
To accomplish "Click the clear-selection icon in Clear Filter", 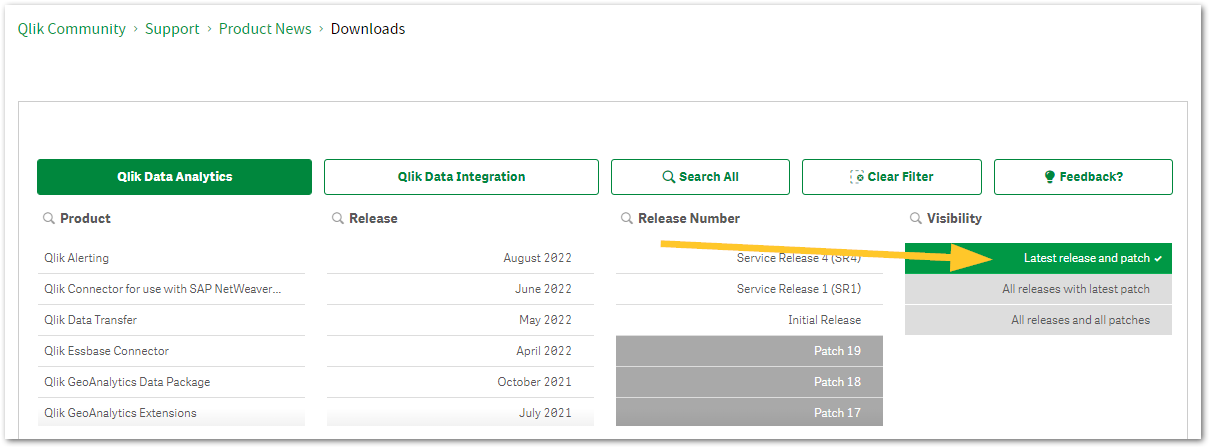I will 857,177.
